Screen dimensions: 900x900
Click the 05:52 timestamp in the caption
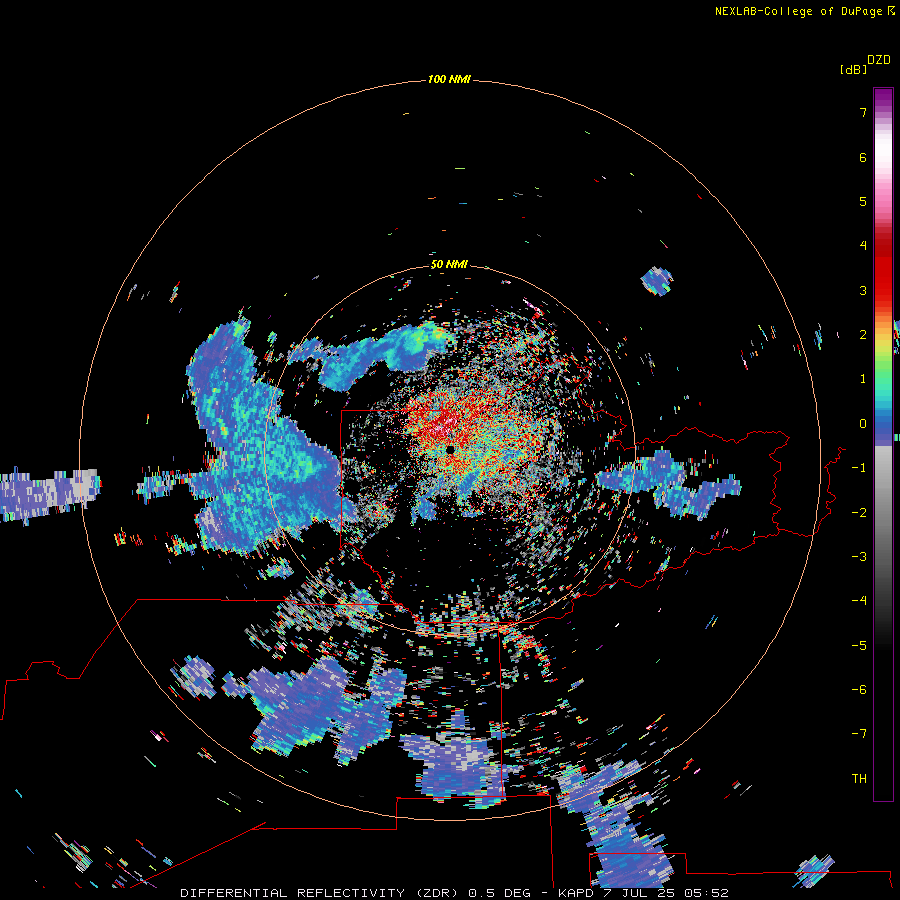point(708,893)
